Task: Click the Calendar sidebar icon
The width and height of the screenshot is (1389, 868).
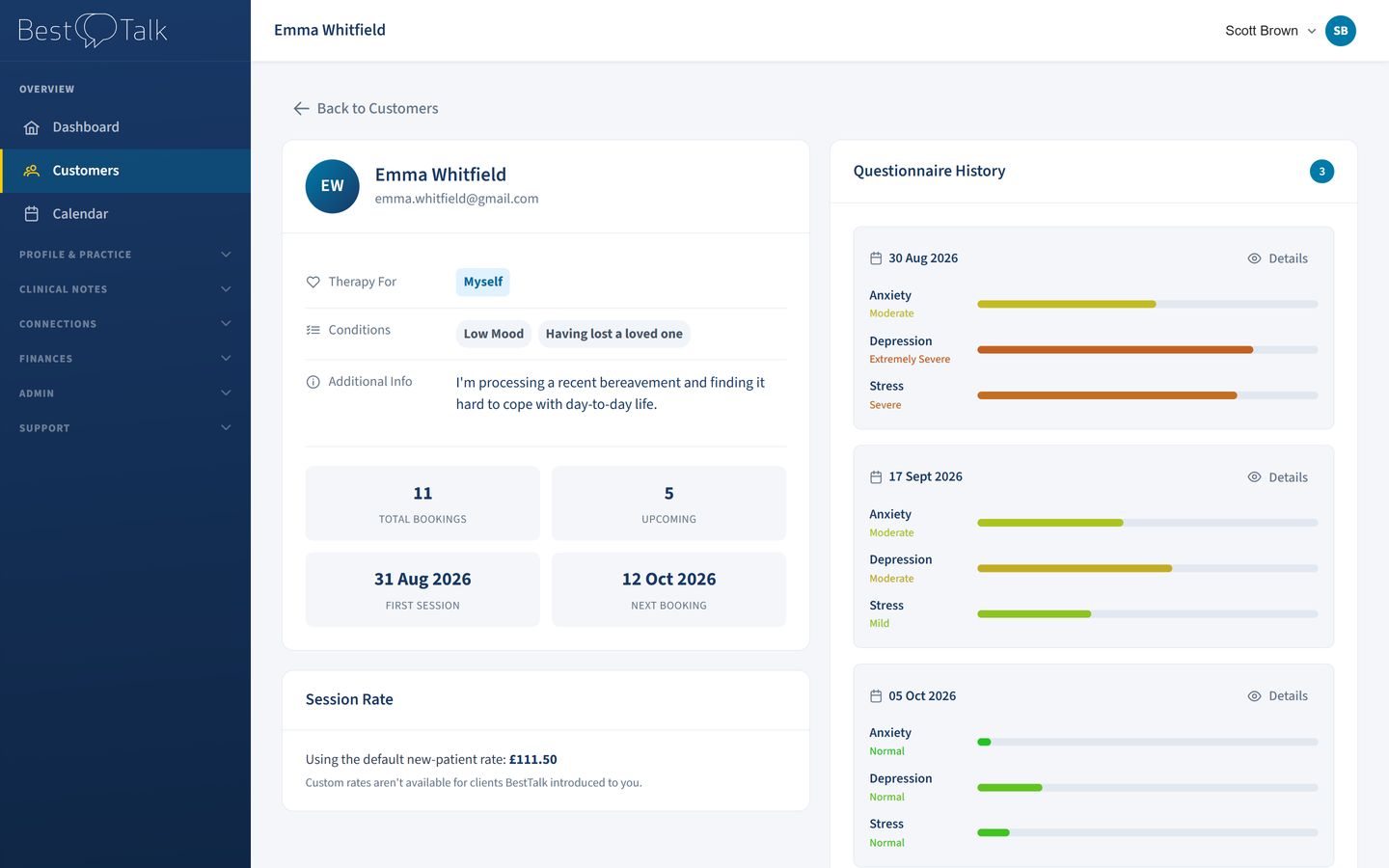Action: 32,214
